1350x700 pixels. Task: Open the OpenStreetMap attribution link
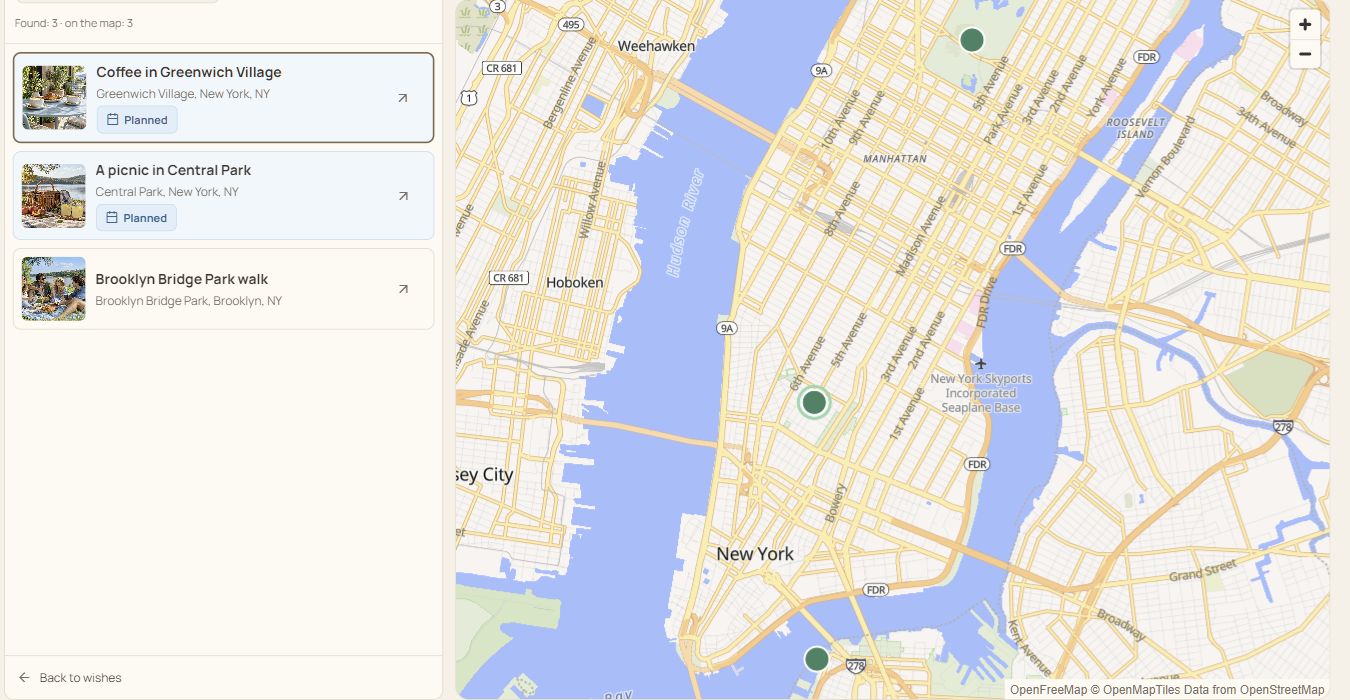[x=1282, y=690]
